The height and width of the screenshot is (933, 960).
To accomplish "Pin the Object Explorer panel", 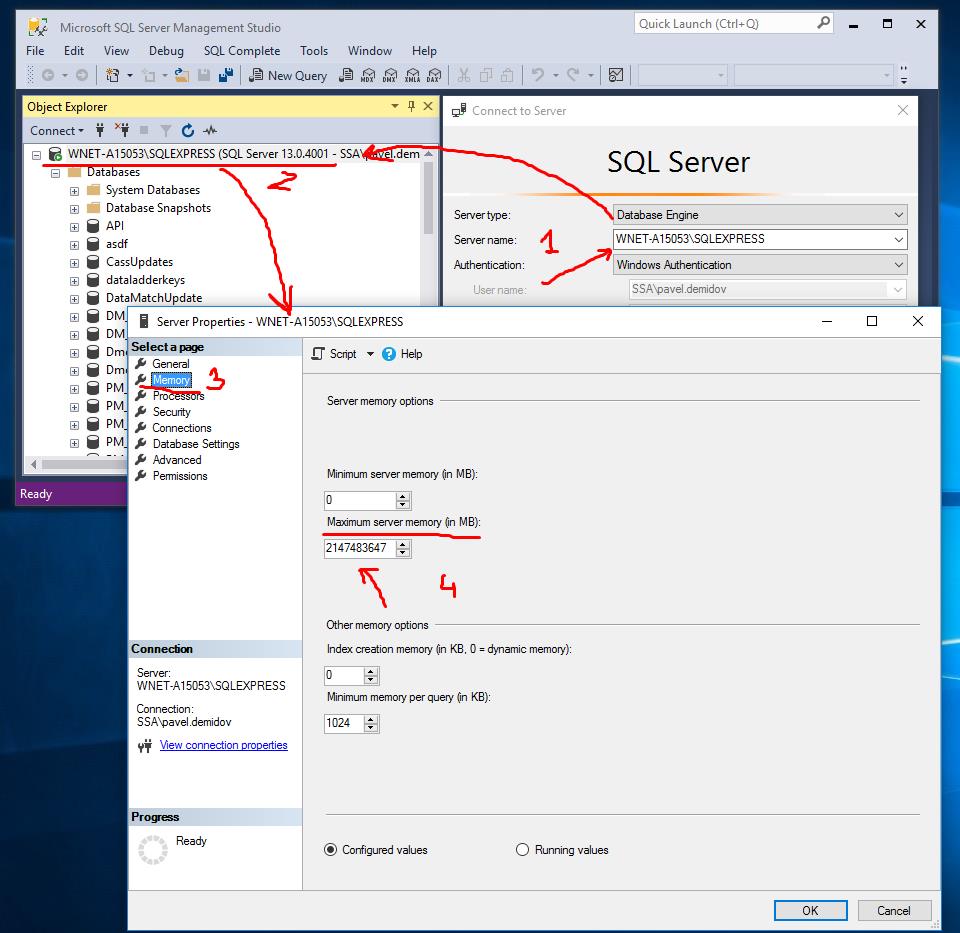I will click(x=411, y=107).
